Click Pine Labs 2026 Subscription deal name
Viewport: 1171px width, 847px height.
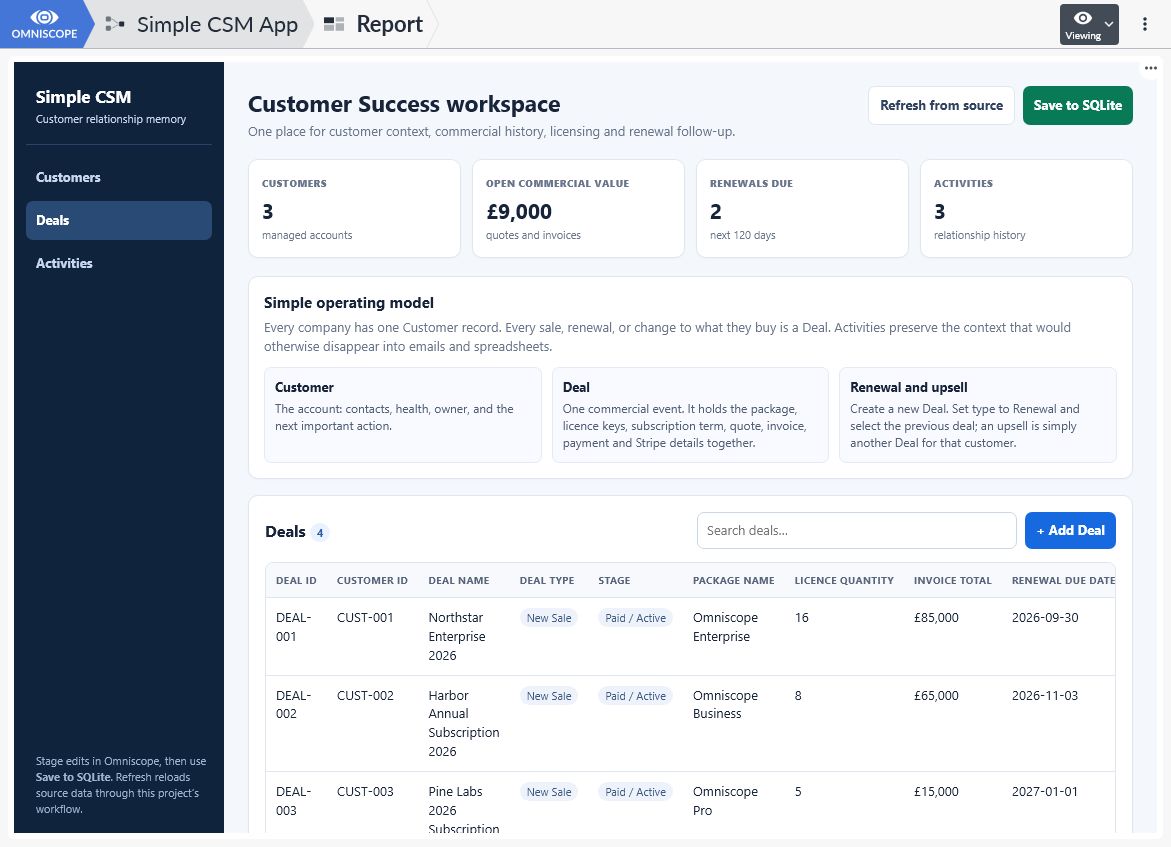coord(464,810)
